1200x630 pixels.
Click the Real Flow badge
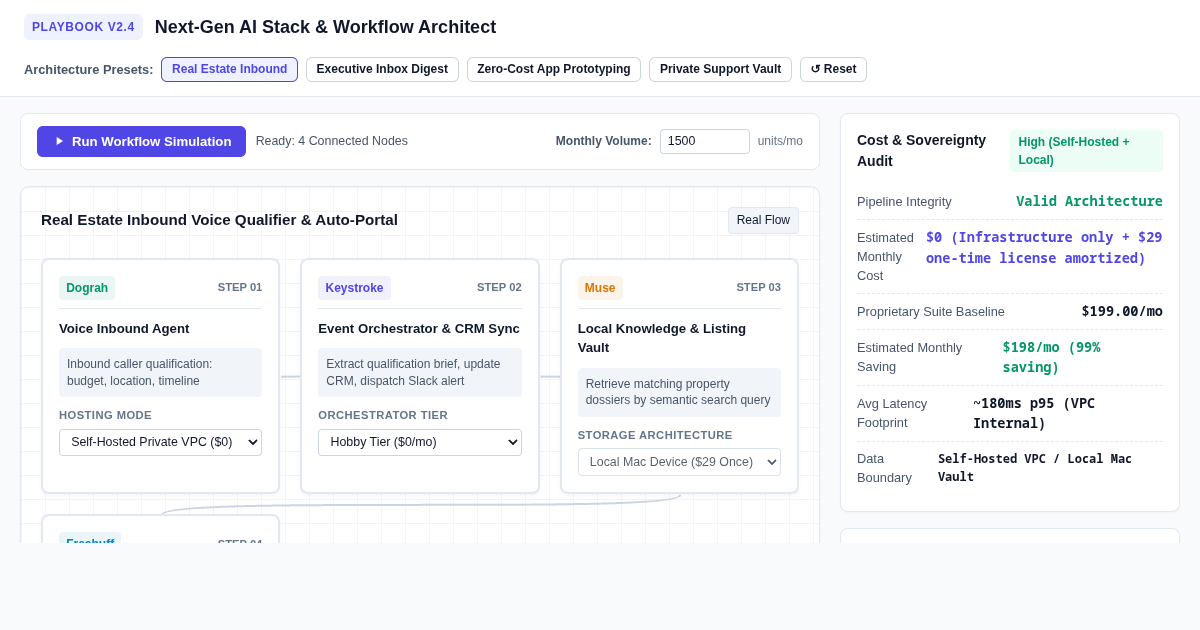click(x=763, y=220)
